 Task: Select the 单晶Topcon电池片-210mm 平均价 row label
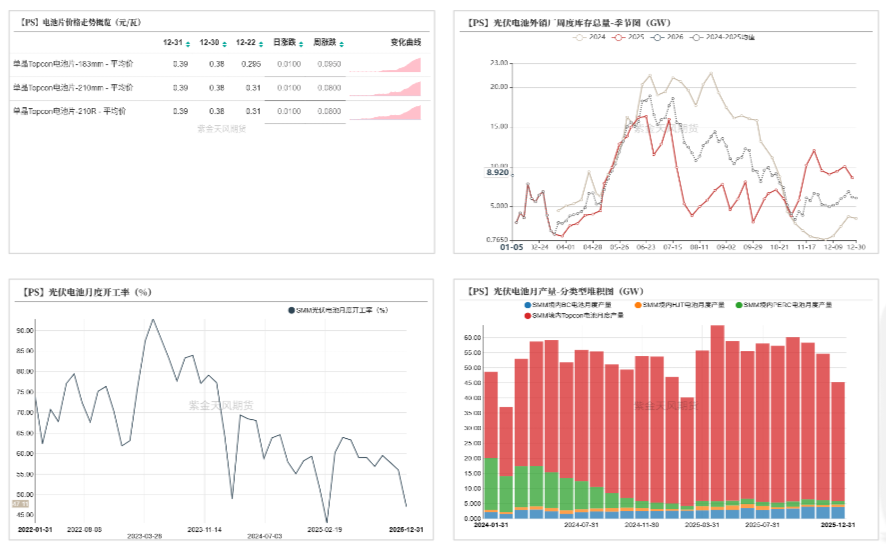coord(73,88)
